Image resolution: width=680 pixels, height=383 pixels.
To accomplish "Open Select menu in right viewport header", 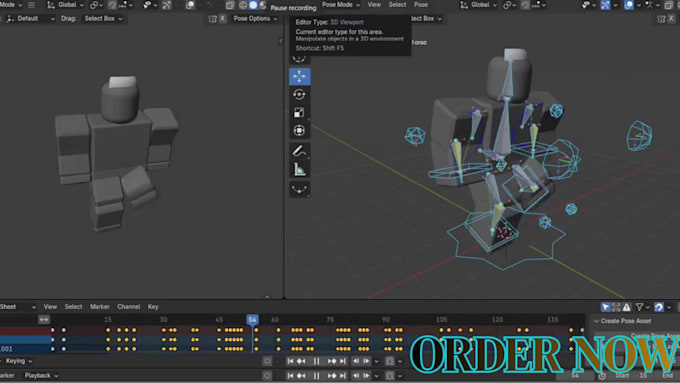I will pos(397,5).
